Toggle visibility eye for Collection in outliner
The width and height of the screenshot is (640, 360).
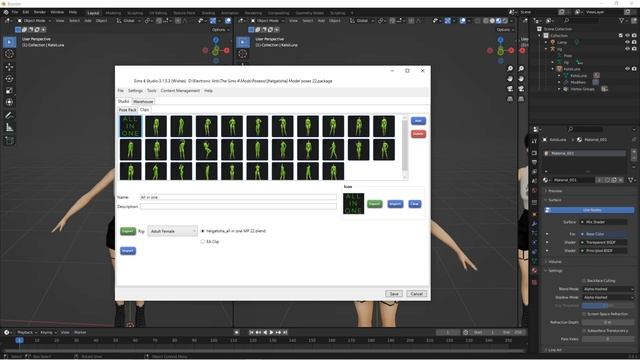[x=627, y=36]
